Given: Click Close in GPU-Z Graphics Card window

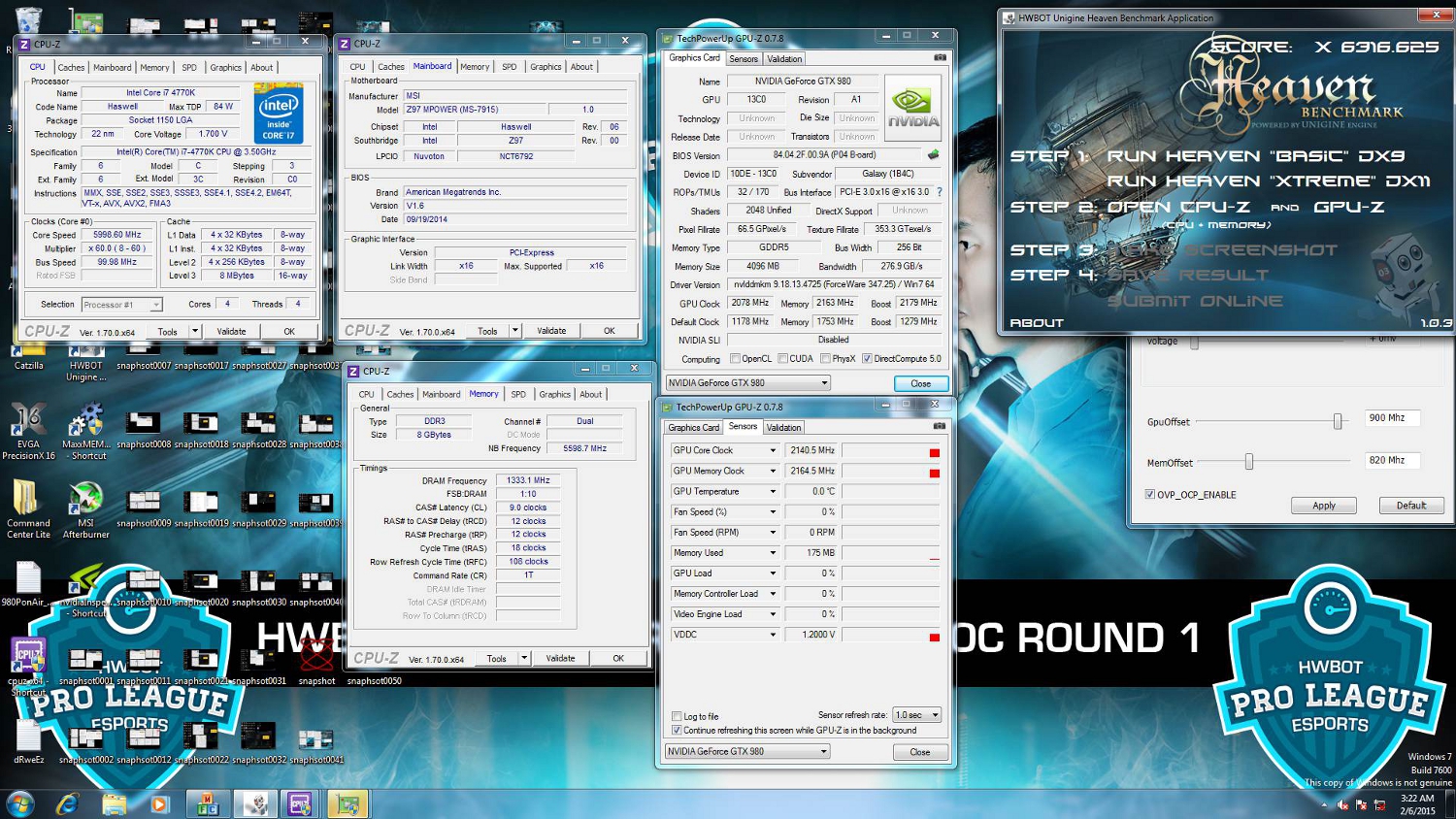Looking at the screenshot, I should [x=920, y=383].
